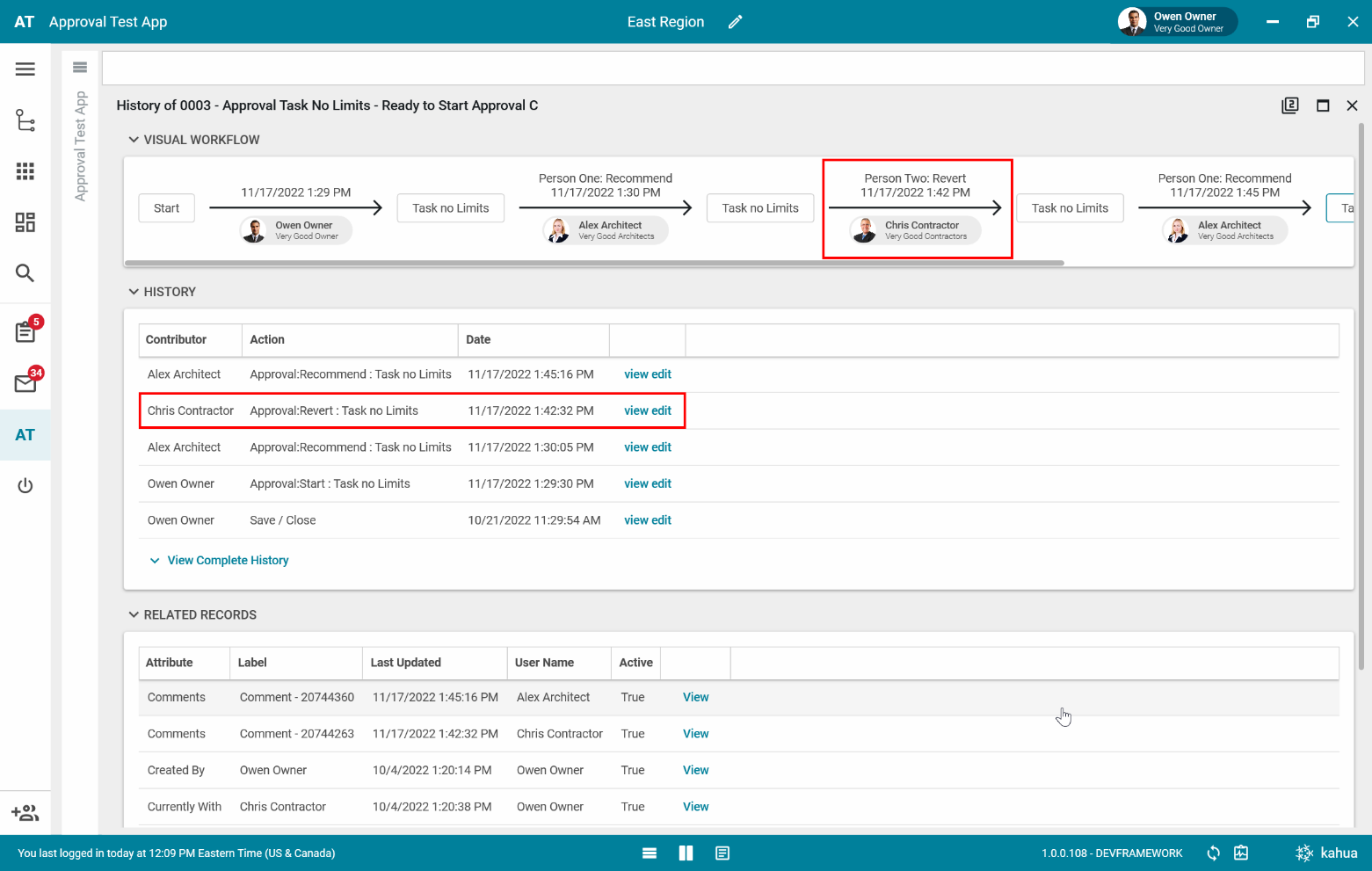Click view edit link for Chris Contractor row
This screenshot has height=871, width=1372.
coord(648,410)
